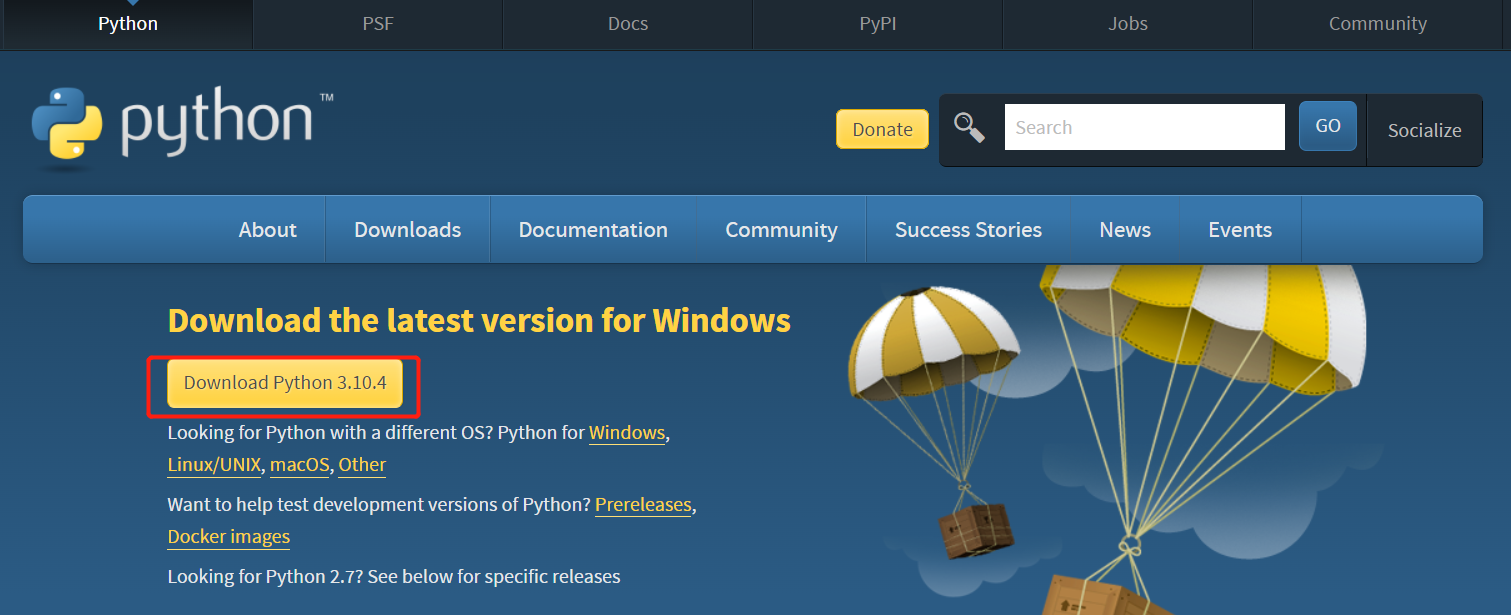Click Download Python 3.10.4 button
The width and height of the screenshot is (1511, 615).
point(285,383)
